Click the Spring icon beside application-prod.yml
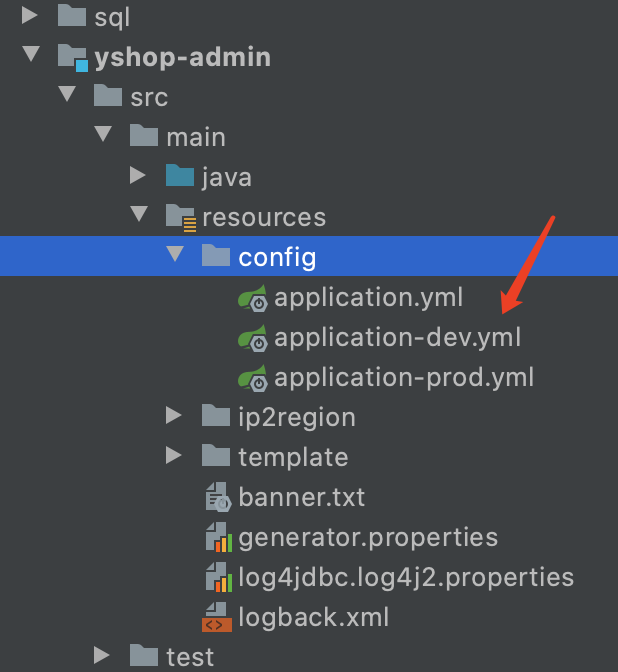 (x=253, y=378)
